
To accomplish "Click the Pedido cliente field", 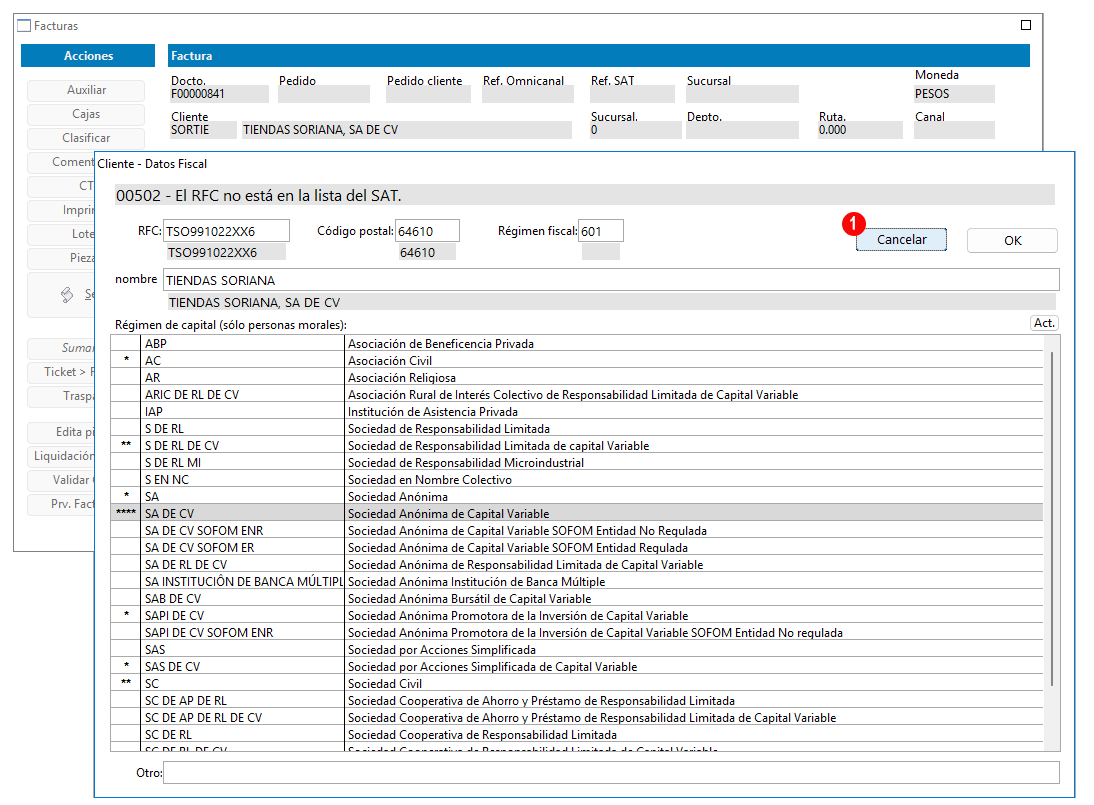I will (428, 94).
